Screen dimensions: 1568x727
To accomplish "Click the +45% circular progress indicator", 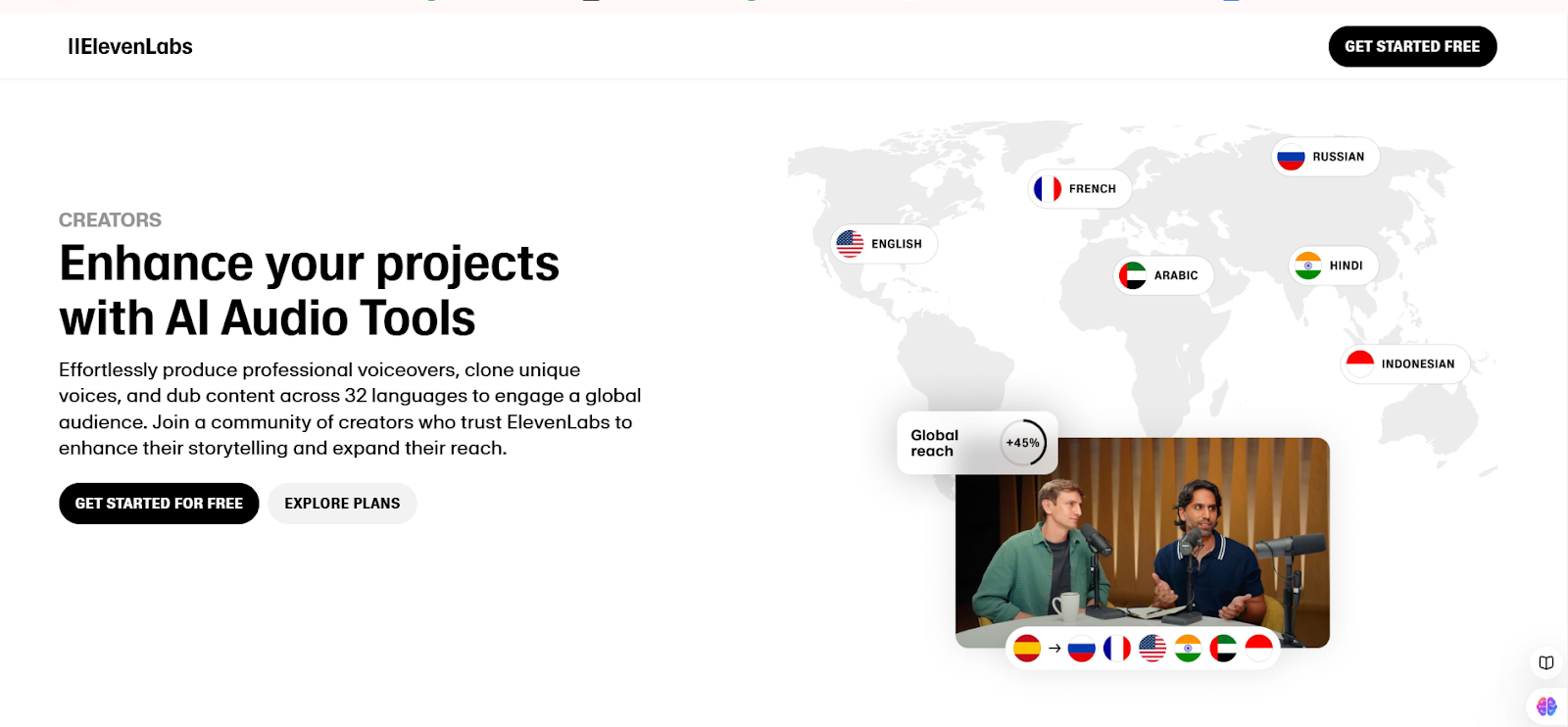I will pos(1023,443).
